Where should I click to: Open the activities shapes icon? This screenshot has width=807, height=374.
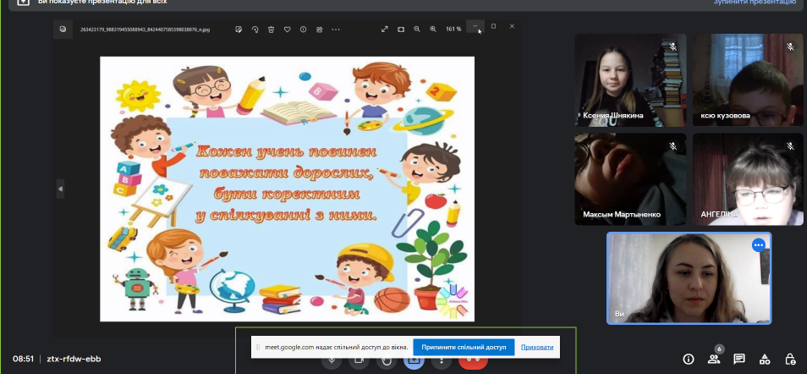(x=765, y=359)
